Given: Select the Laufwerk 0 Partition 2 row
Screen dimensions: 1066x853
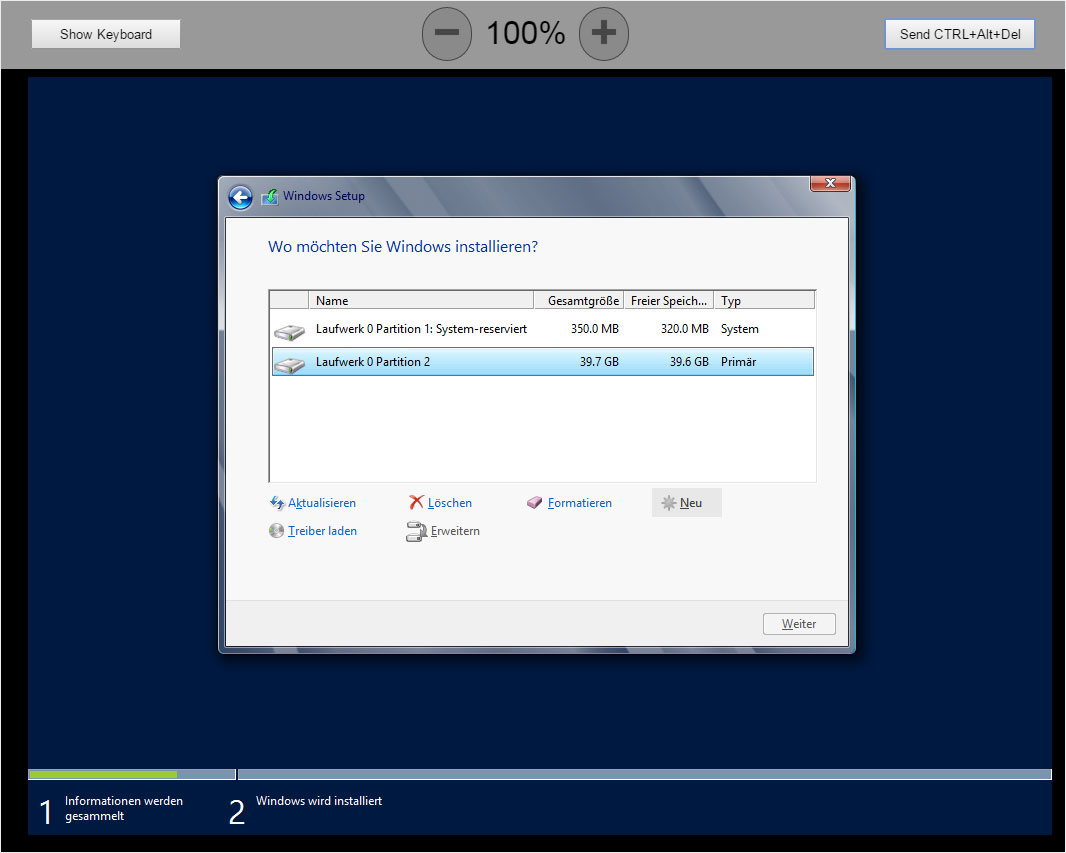Looking at the screenshot, I should [543, 362].
